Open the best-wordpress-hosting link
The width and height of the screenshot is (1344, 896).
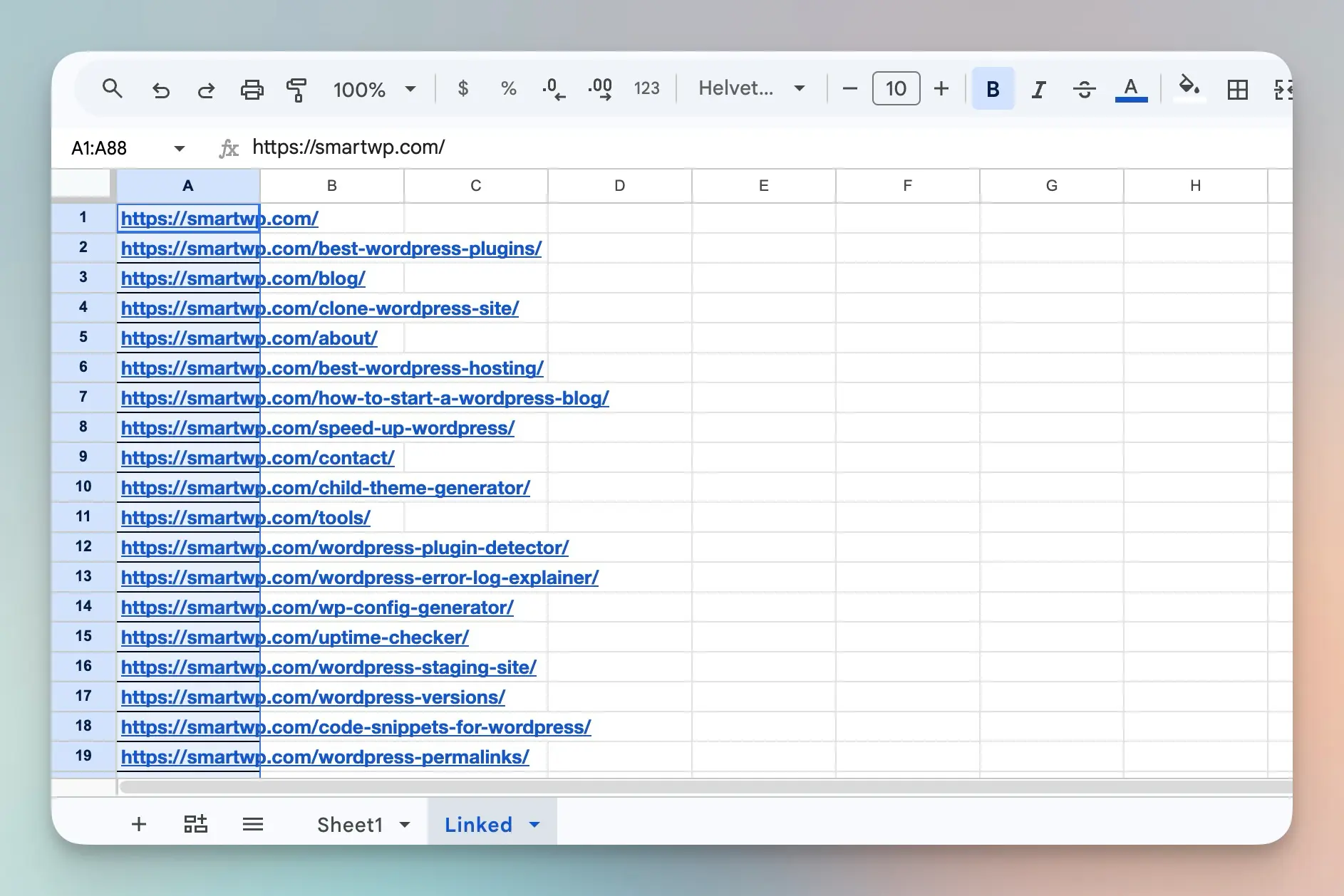pos(332,368)
